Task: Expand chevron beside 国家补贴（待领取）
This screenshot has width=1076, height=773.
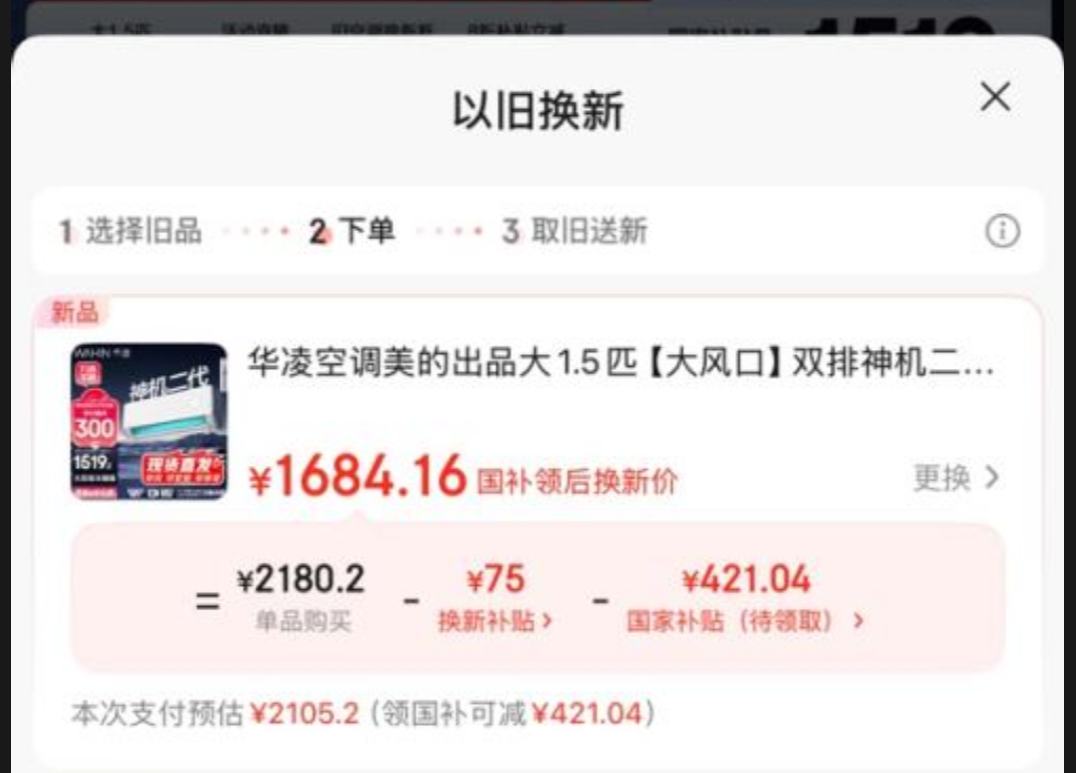Action: (858, 621)
